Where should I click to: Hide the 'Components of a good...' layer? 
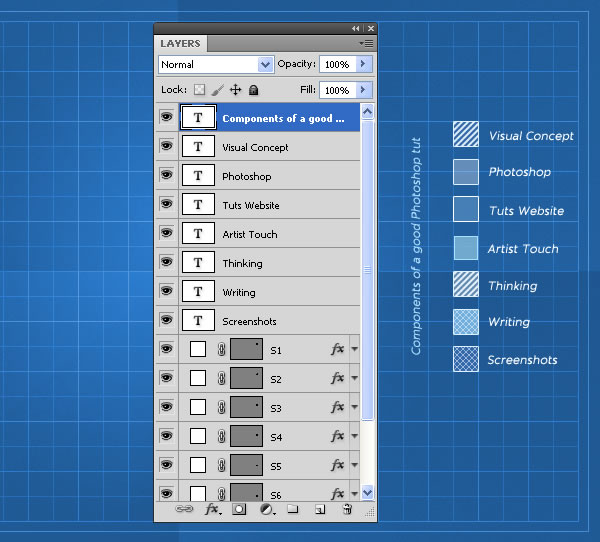pyautogui.click(x=166, y=117)
